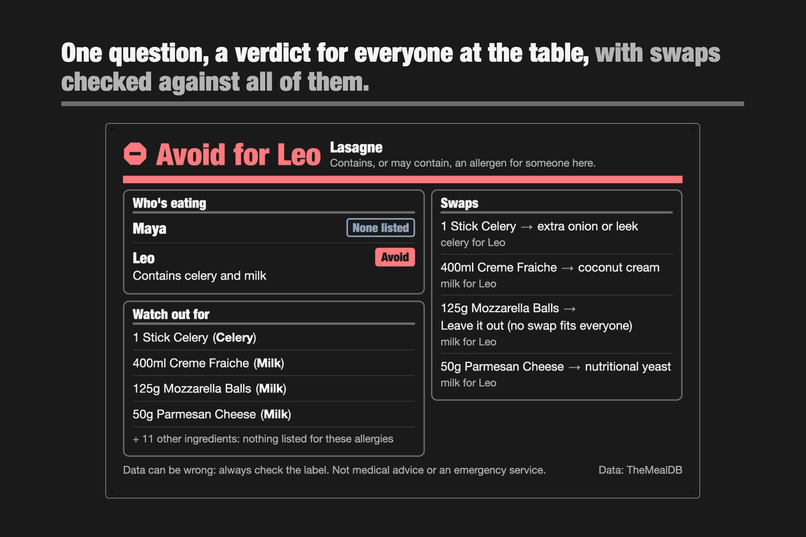Click the 'Data: TheMealDB' credit
The width and height of the screenshot is (806, 537).
pyautogui.click(x=640, y=470)
